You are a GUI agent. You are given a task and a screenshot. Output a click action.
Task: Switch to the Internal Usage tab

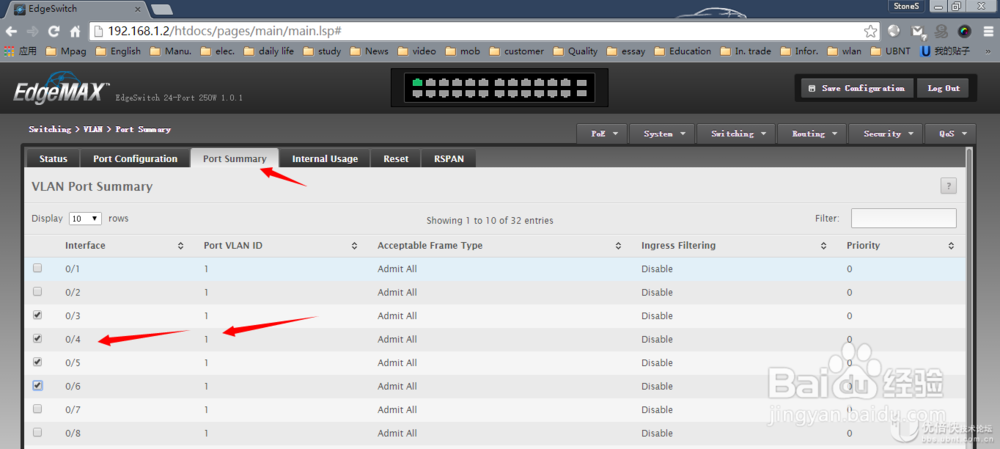pos(325,159)
